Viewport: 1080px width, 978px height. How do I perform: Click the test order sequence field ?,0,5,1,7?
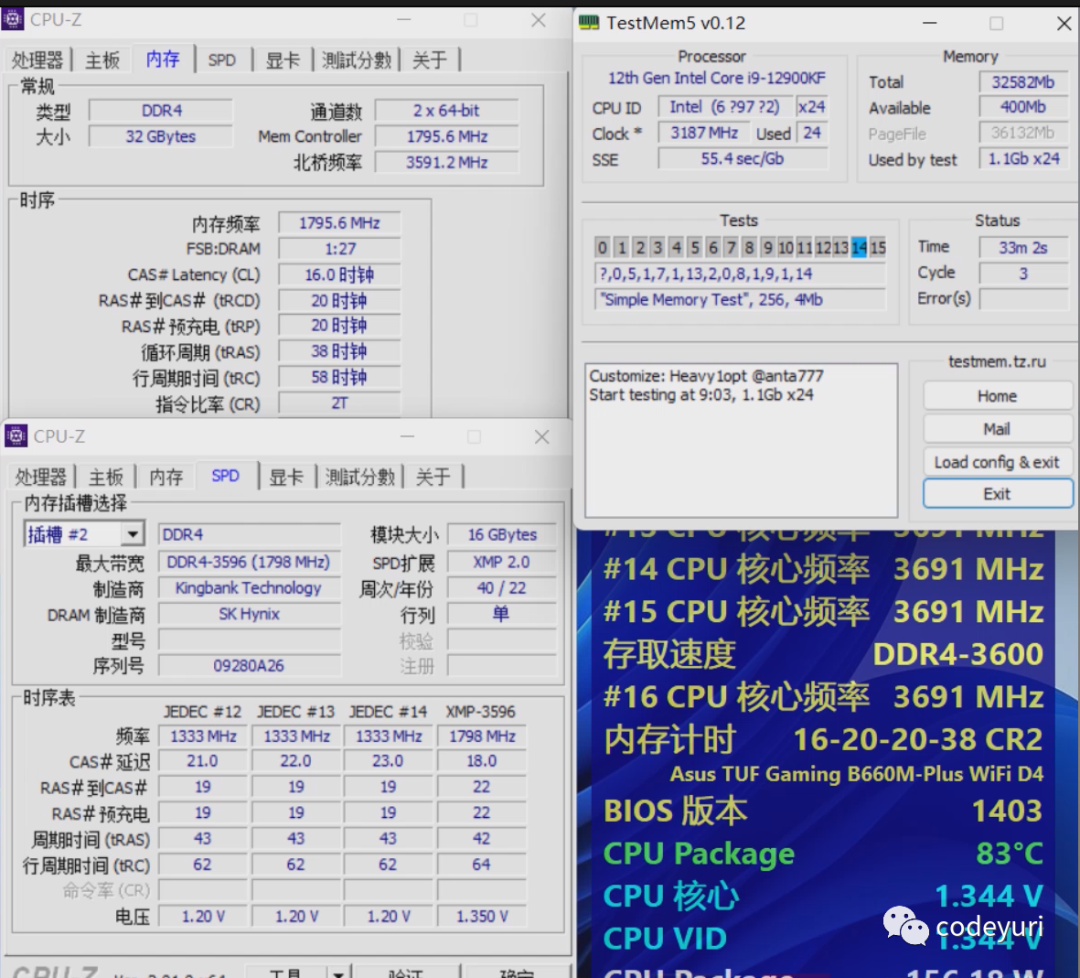pyautogui.click(x=739, y=273)
